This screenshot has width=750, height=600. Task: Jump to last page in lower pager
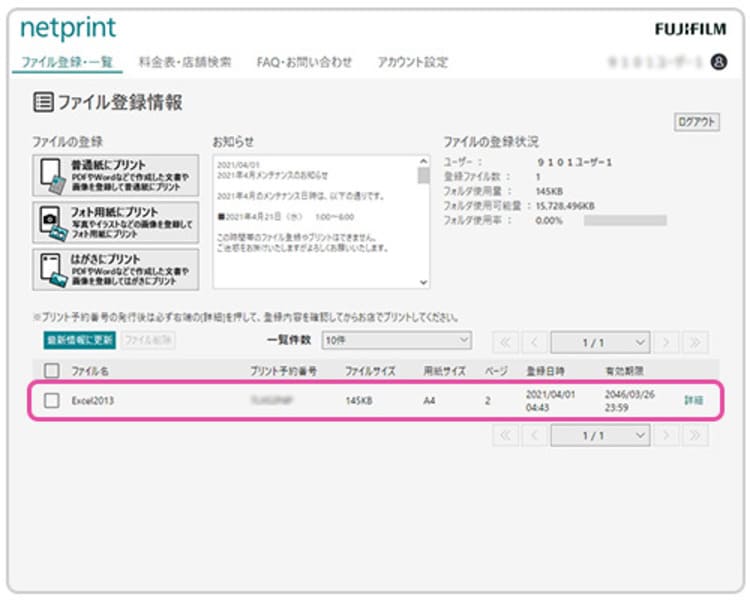click(x=695, y=435)
